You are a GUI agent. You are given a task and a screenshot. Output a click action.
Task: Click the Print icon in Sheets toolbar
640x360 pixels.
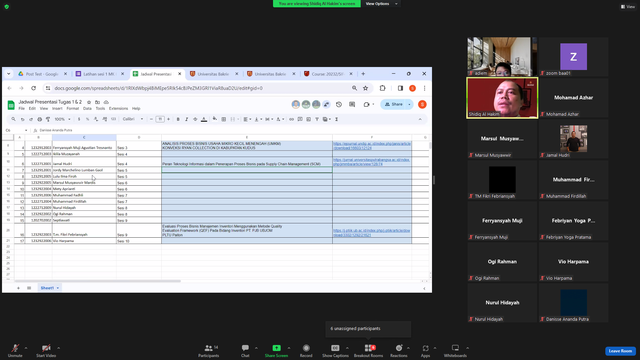pos(40,119)
